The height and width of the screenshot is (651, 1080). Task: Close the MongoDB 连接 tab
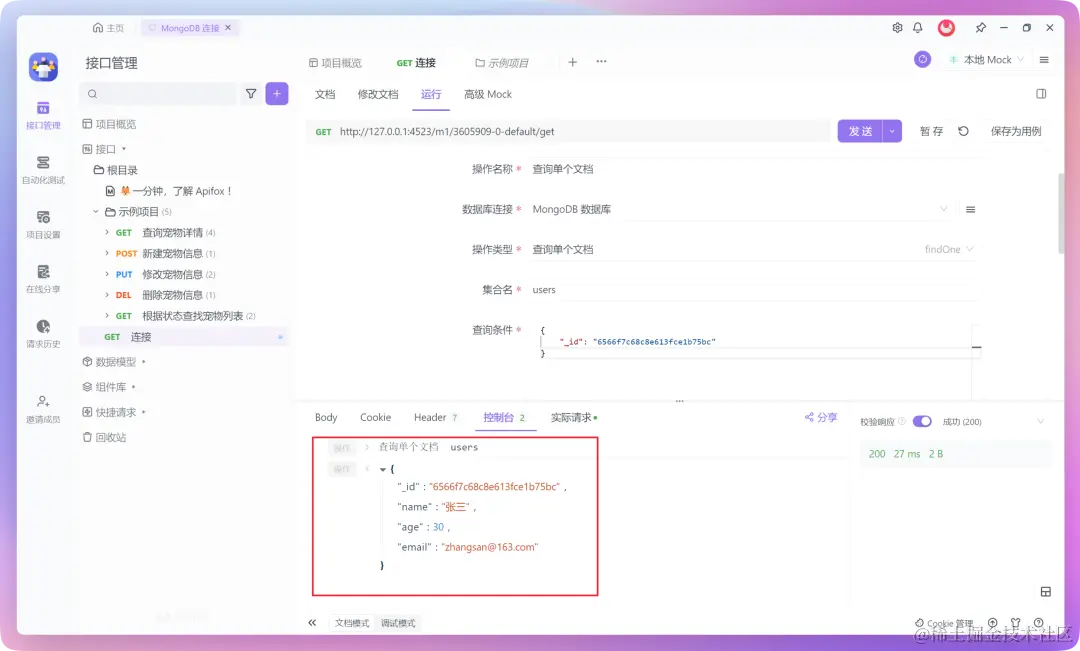(x=228, y=28)
